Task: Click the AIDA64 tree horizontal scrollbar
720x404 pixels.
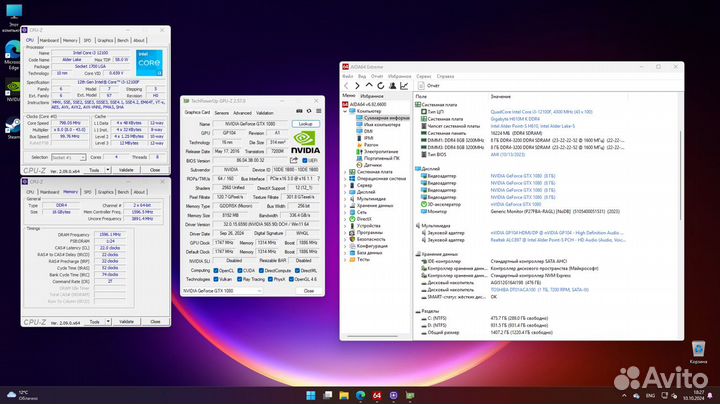Action: click(x=372, y=337)
